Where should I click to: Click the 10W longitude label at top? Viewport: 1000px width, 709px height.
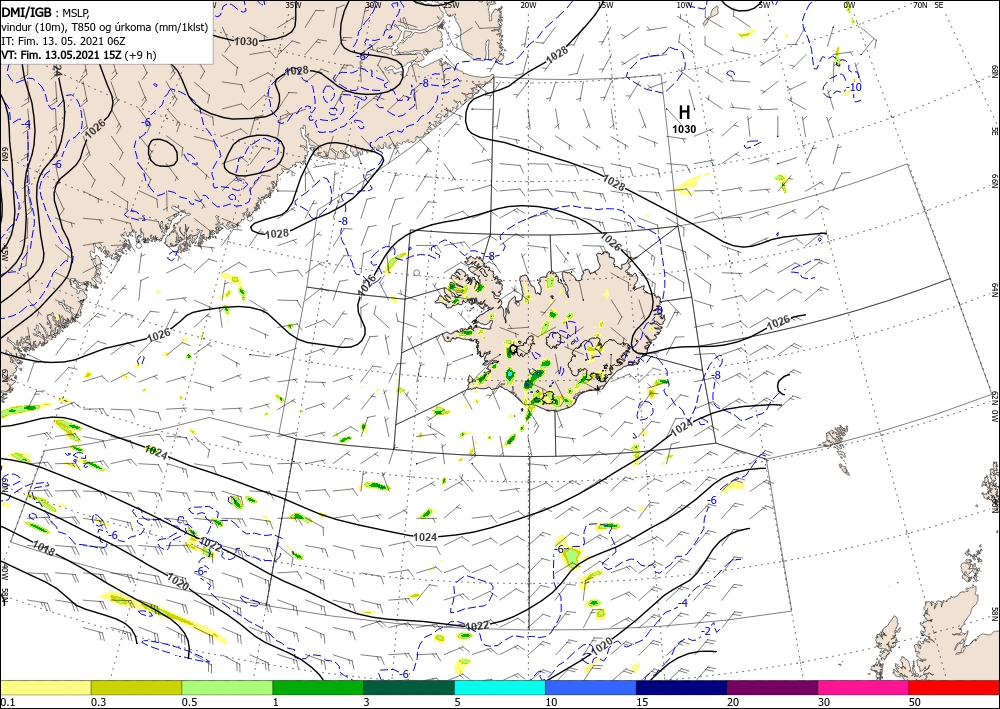pos(684,5)
